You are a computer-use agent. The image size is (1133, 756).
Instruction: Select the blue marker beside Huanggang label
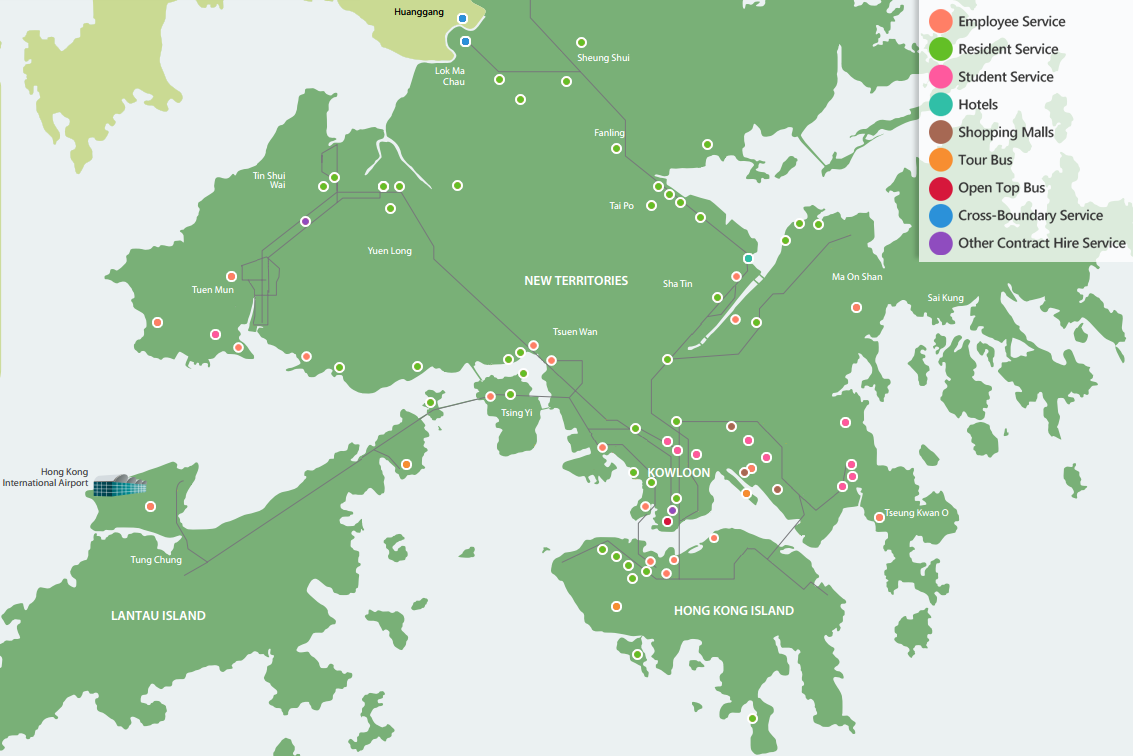tap(462, 19)
